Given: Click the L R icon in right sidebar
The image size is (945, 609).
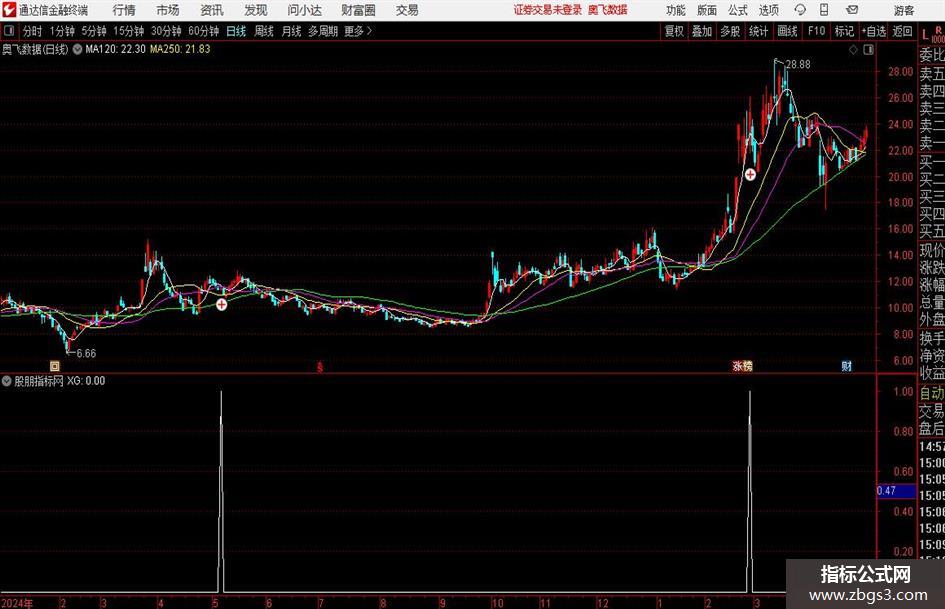Looking at the screenshot, I should point(932,34).
